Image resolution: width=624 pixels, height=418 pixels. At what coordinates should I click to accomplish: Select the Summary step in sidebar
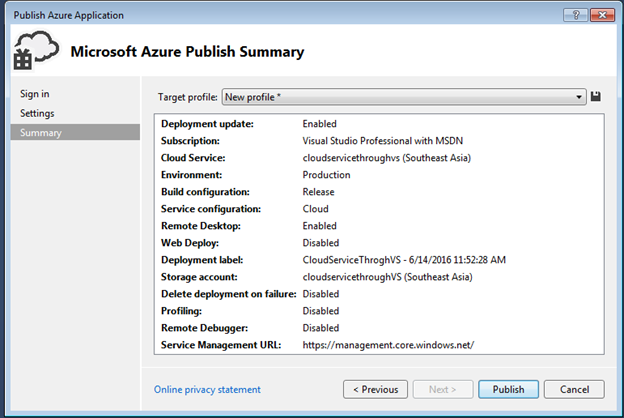pos(41,132)
